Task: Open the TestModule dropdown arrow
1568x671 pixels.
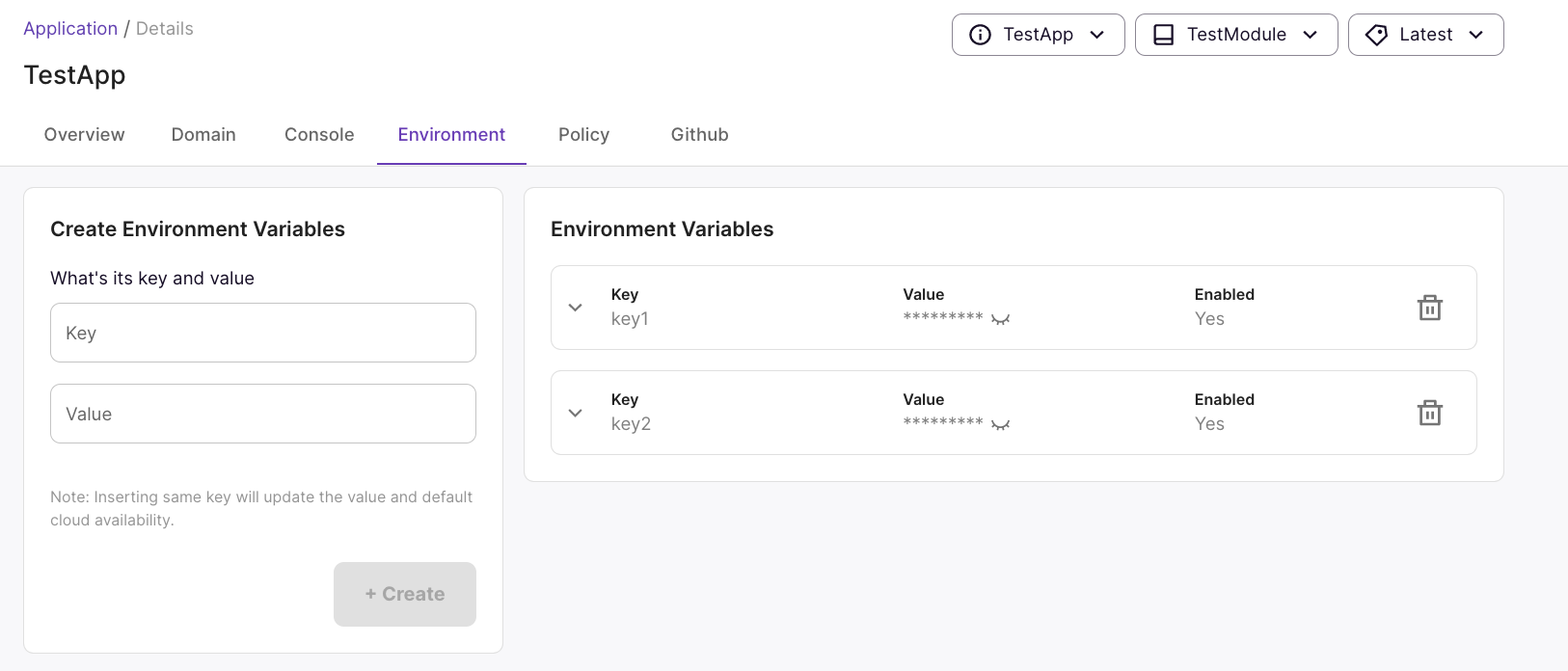Action: coord(1310,35)
